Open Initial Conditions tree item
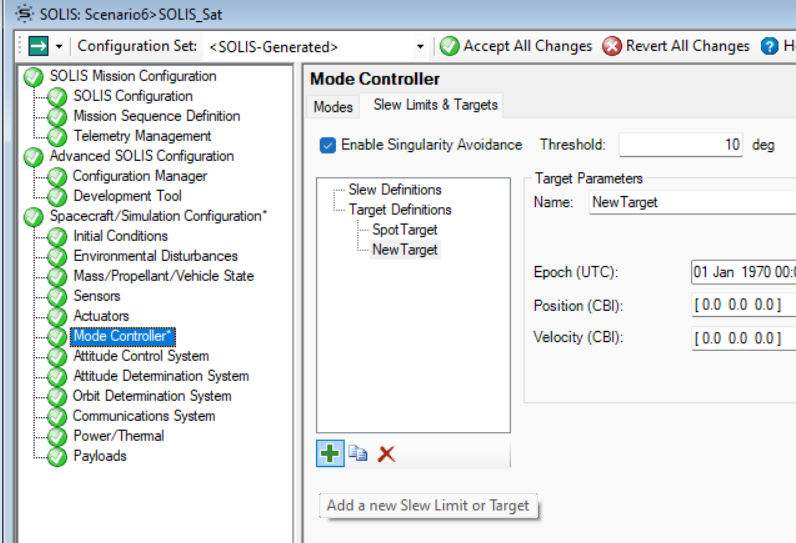The image size is (796, 543). pos(120,236)
